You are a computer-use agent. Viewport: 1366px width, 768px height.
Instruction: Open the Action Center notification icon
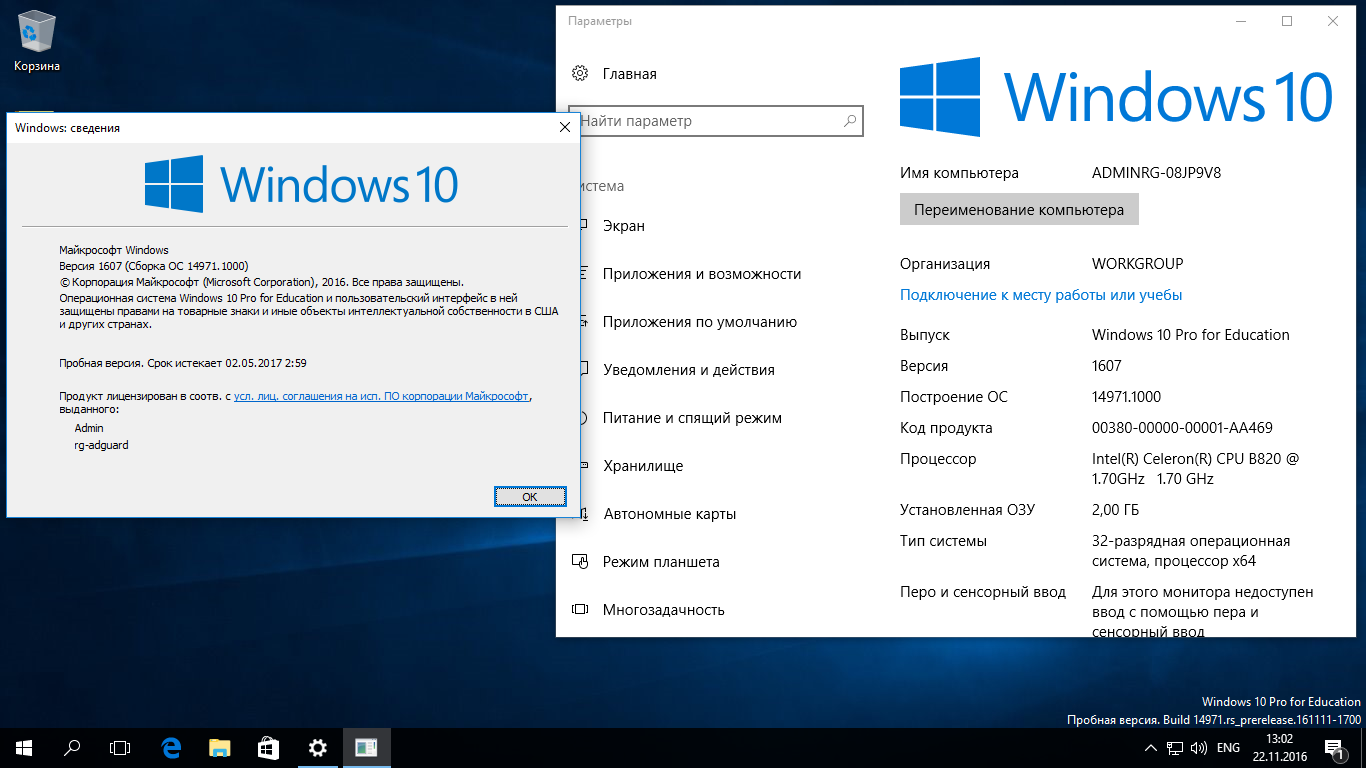(1333, 748)
